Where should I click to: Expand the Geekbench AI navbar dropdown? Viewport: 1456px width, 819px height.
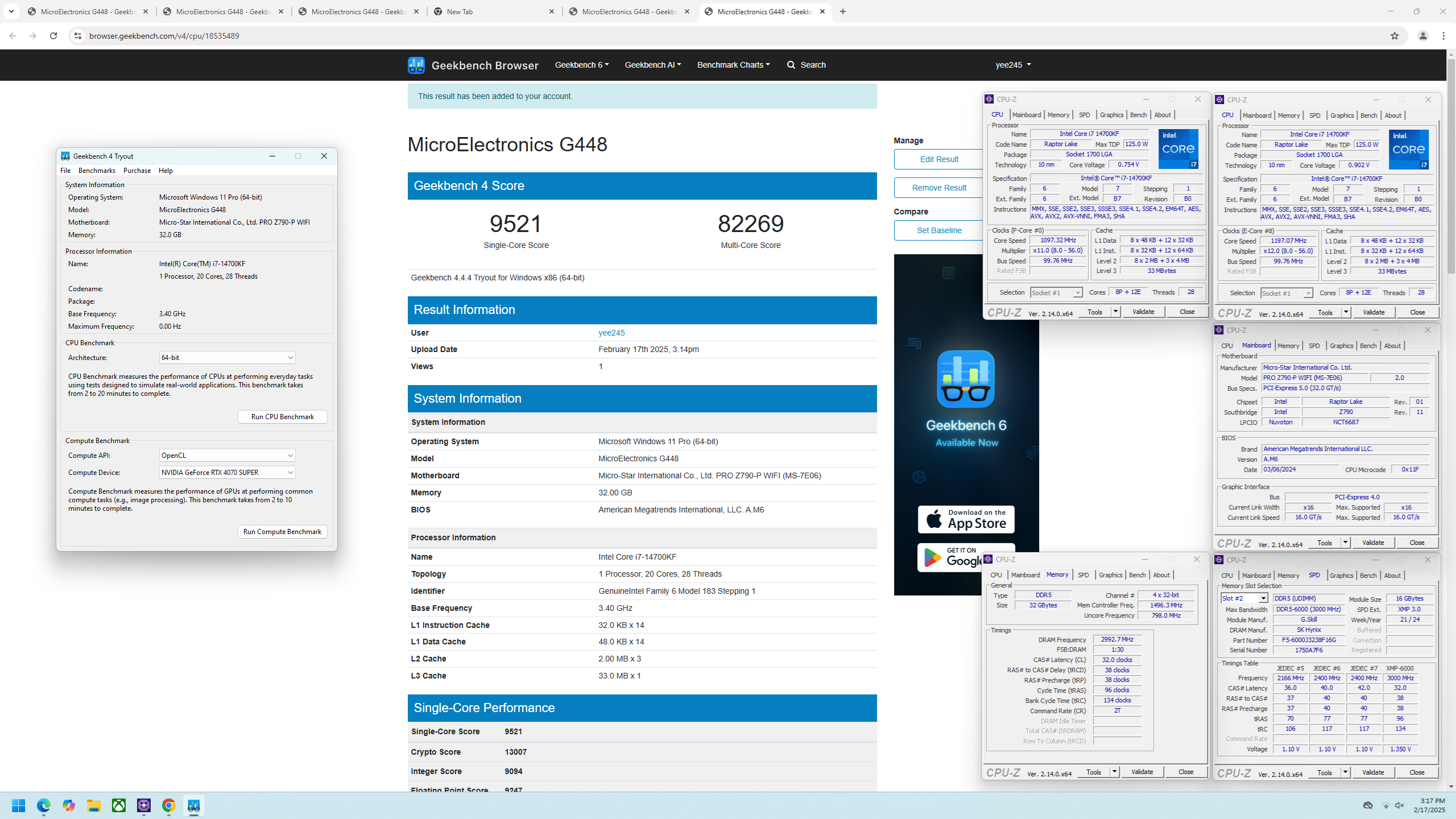(x=653, y=65)
